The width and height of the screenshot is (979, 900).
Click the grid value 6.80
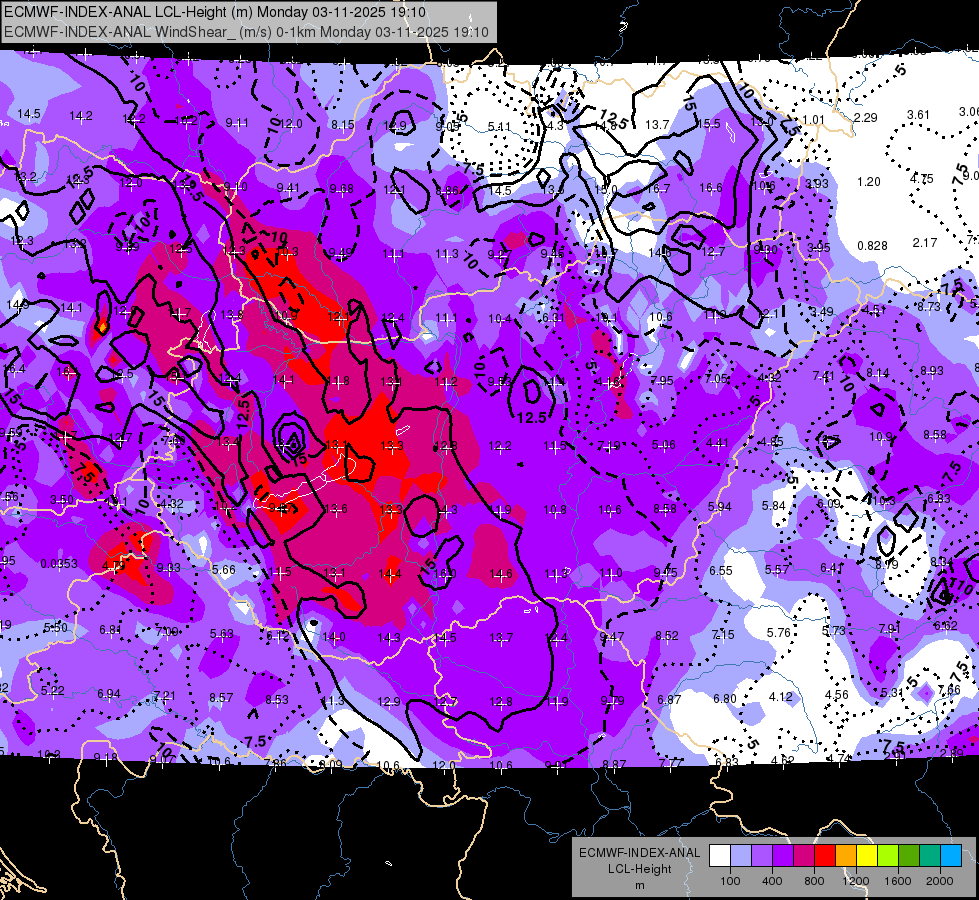725,698
